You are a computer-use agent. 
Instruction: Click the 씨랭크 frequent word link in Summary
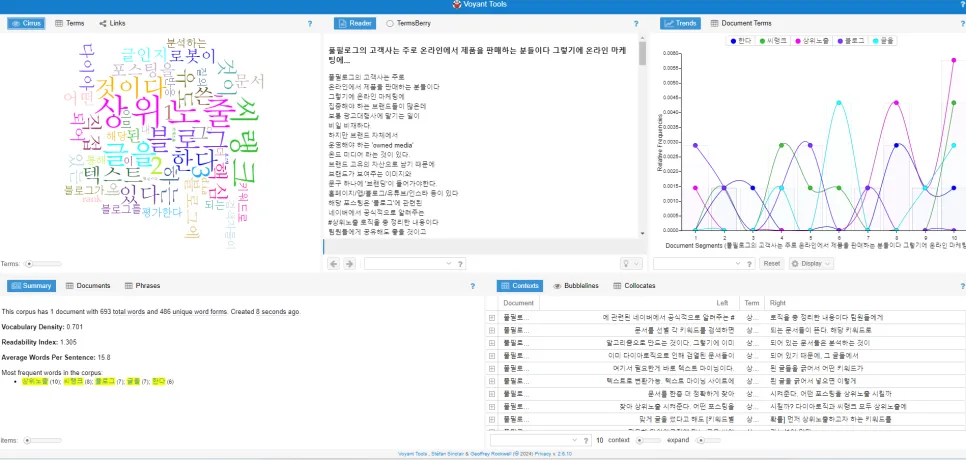(73, 382)
